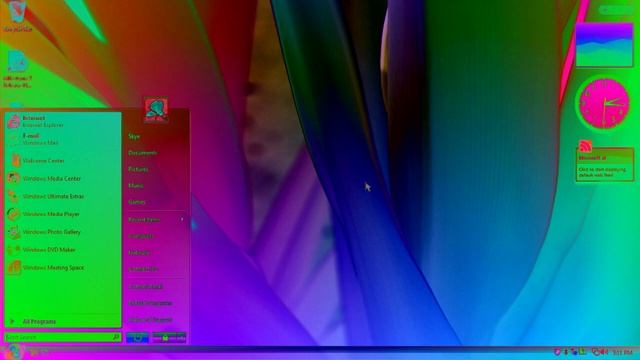Open Windows Photo Gallery
Viewport: 640px width, 360px height.
62,232
